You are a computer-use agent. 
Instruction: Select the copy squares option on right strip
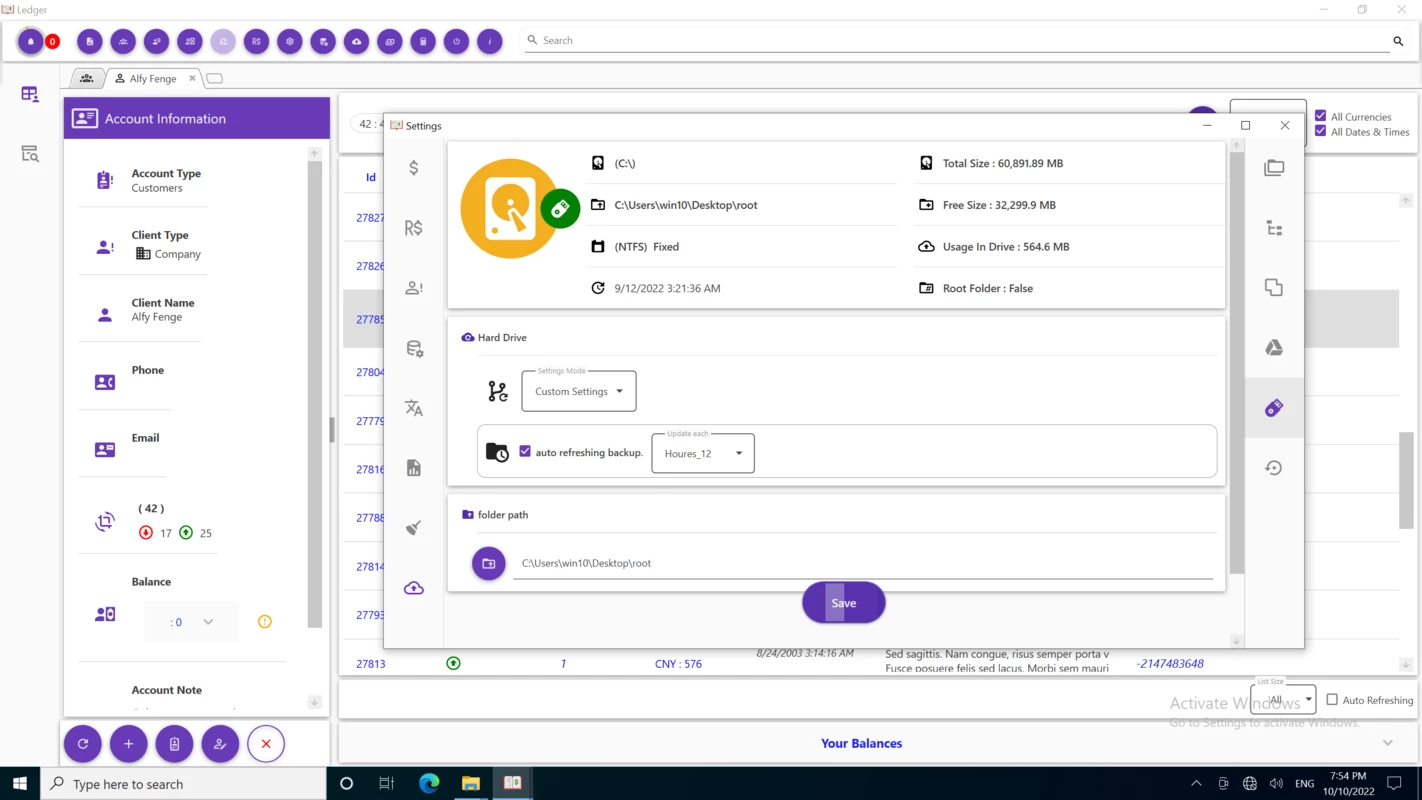(x=1274, y=288)
